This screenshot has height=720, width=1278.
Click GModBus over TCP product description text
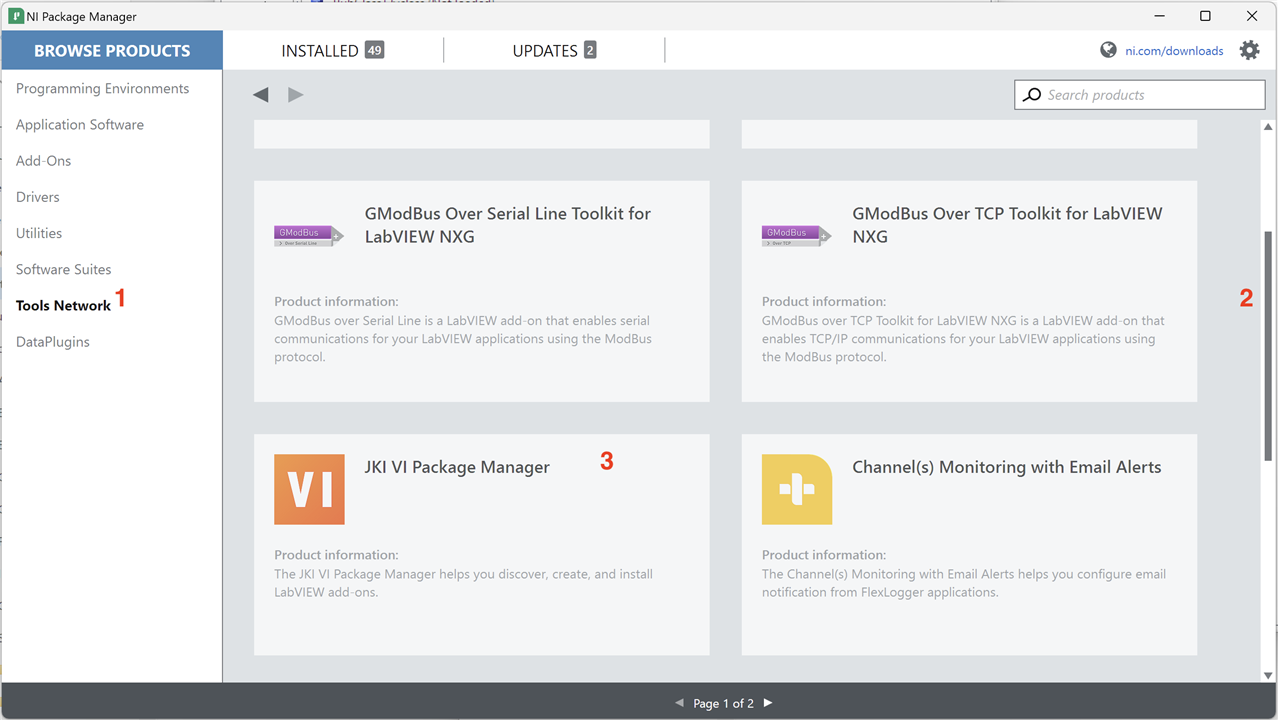[x=963, y=339]
